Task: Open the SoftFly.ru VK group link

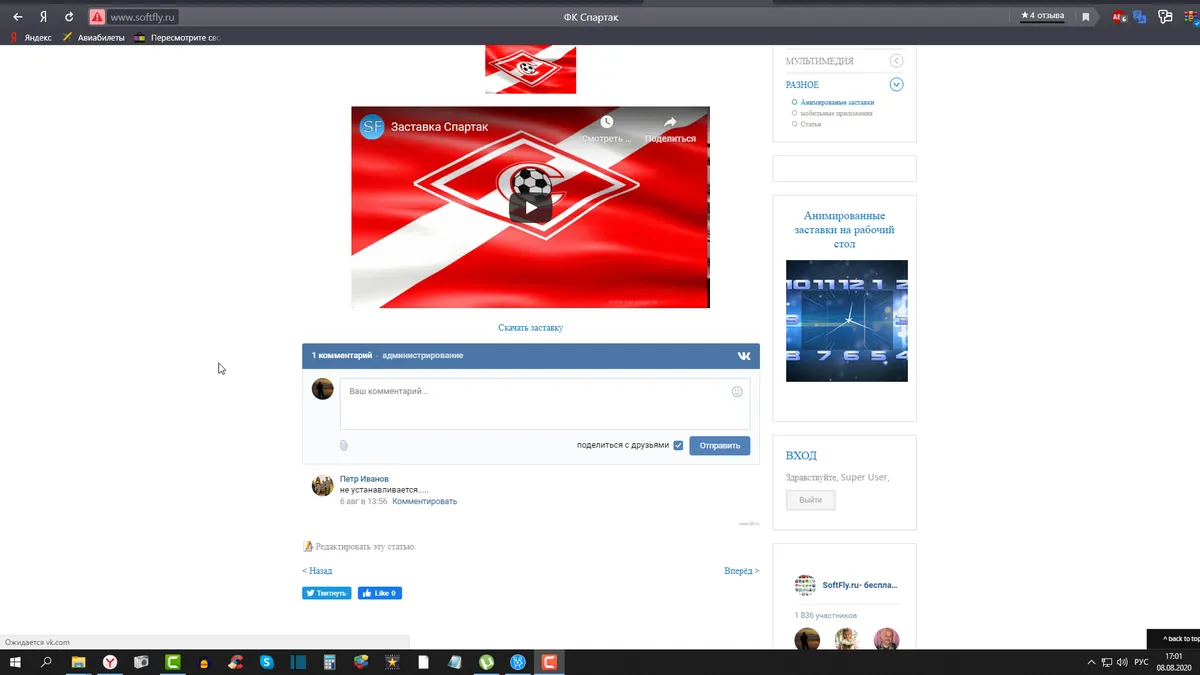Action: [860, 585]
